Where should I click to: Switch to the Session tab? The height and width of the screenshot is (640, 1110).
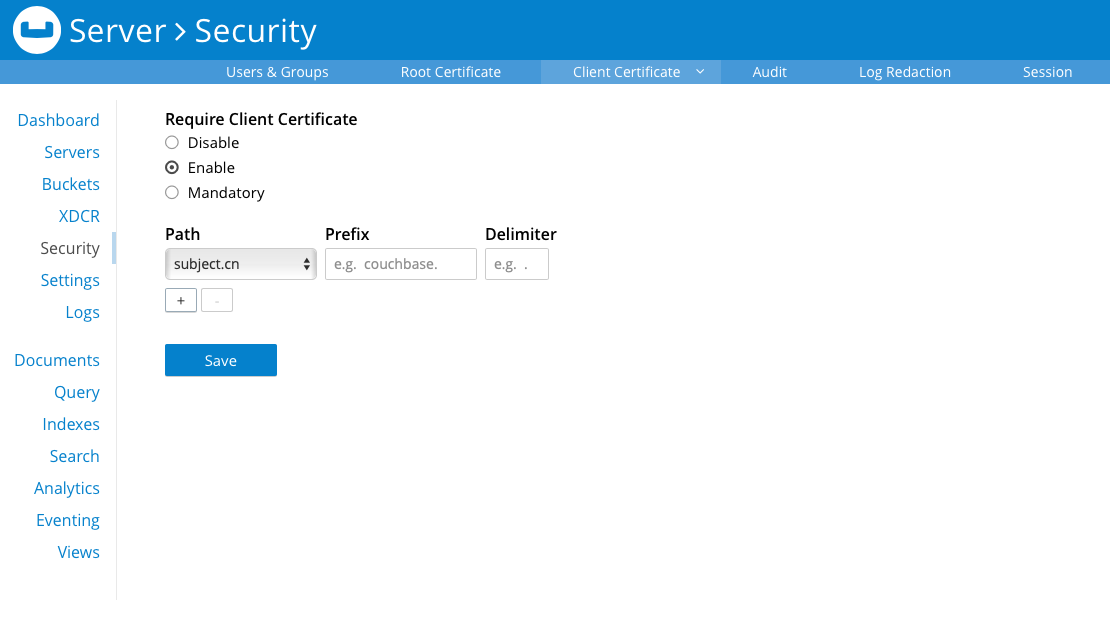tap(1047, 72)
